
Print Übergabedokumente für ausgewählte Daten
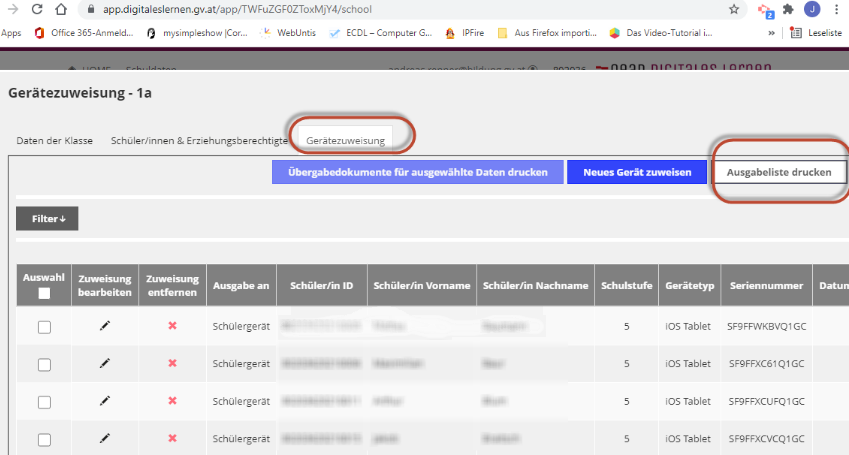tap(416, 172)
